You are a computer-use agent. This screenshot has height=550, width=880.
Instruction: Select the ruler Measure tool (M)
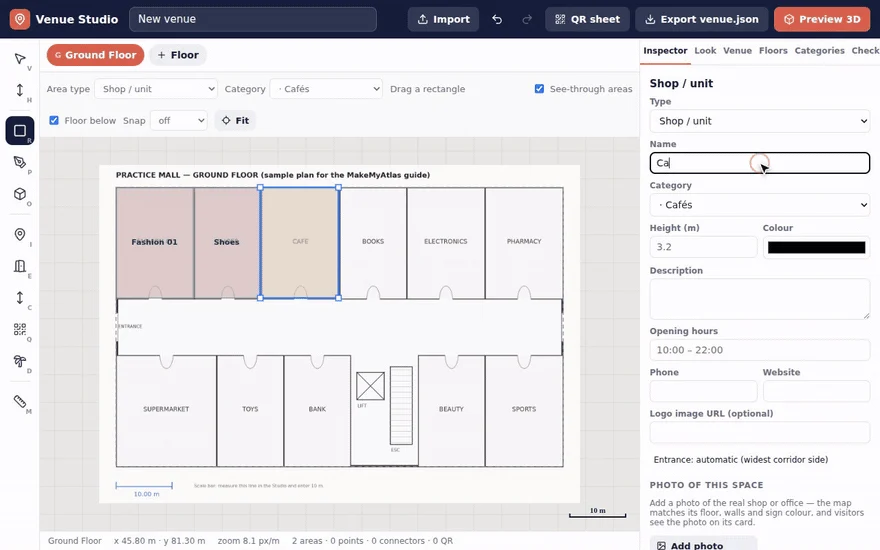coord(20,402)
